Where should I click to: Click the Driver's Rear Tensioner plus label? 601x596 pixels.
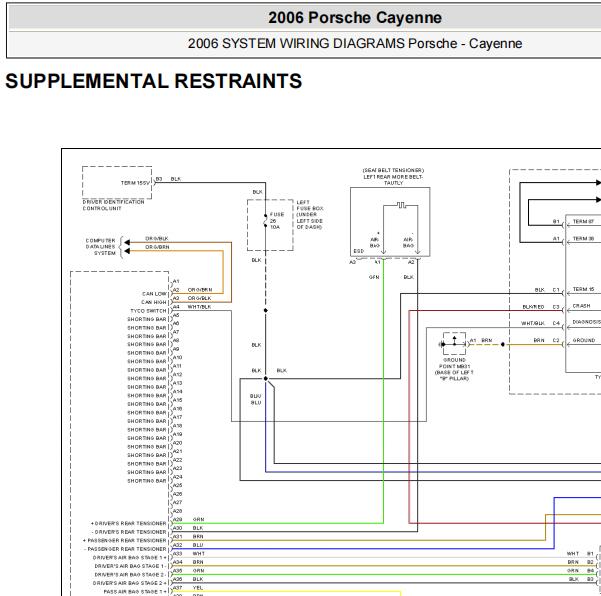click(x=129, y=523)
